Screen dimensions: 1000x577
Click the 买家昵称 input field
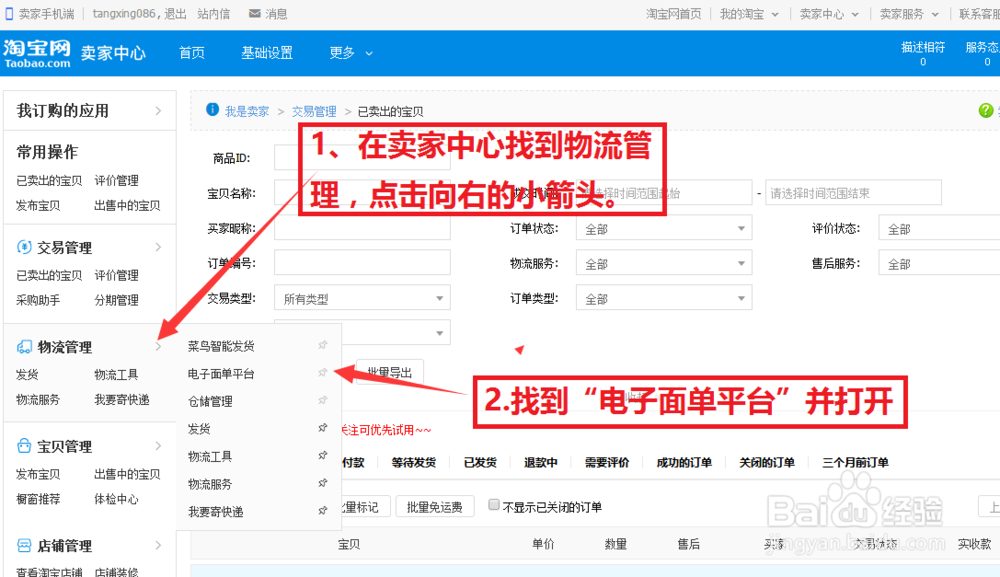point(362,228)
